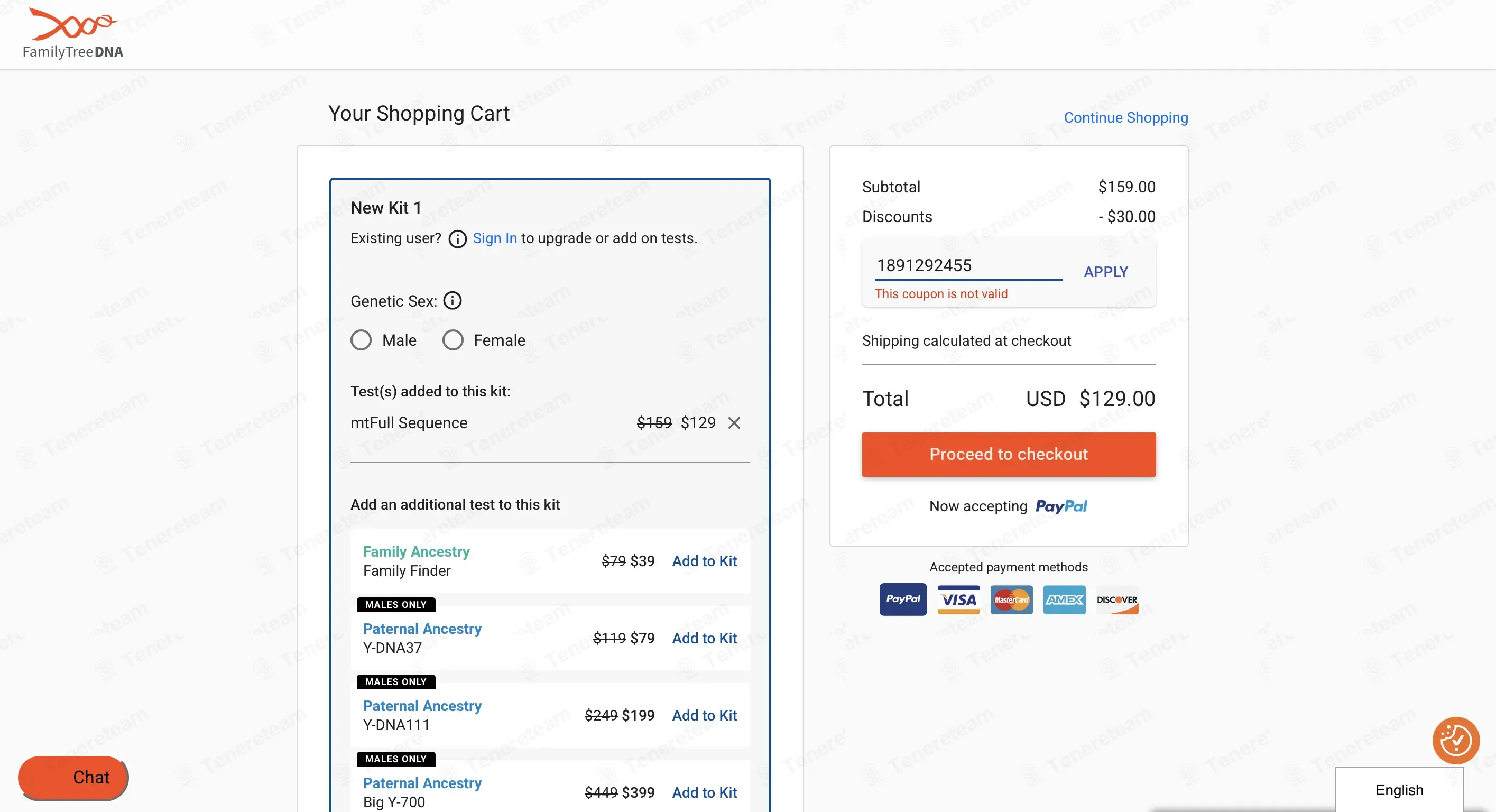
Task: Click the Family Ancestry heading
Action: (x=417, y=552)
